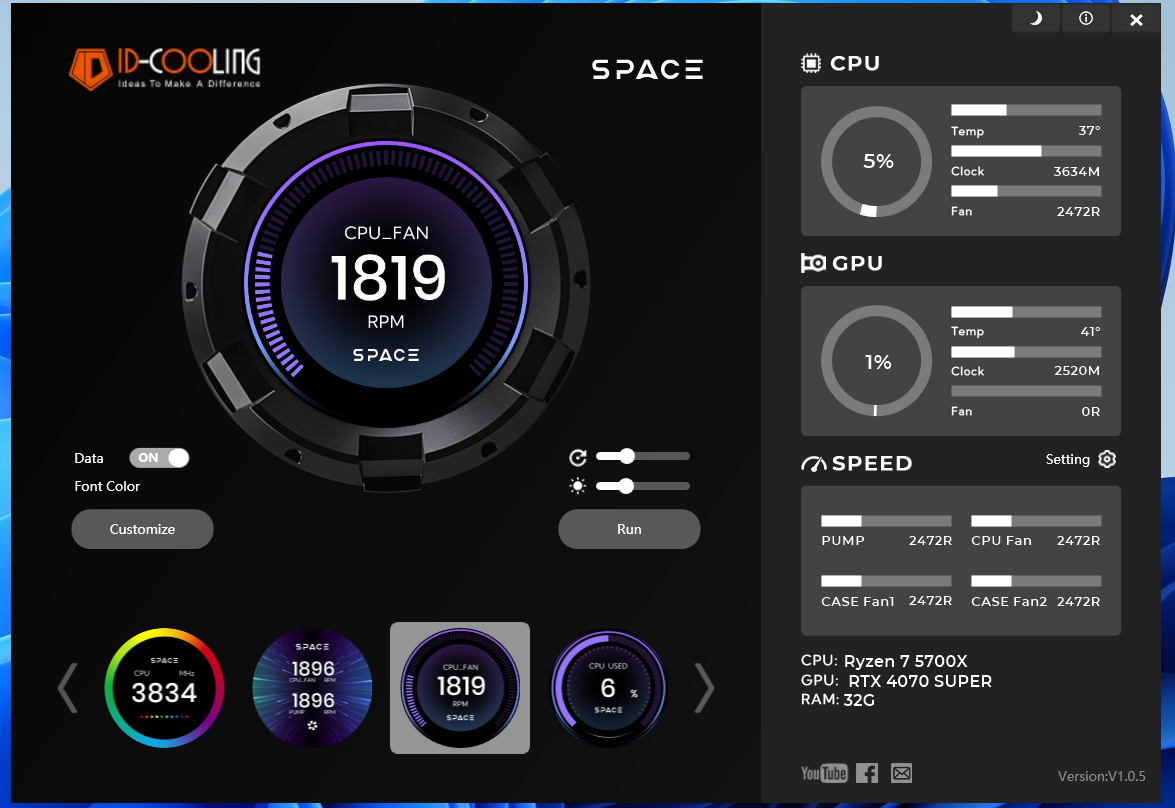Select the dual 1896 RPM starburst theme
The width and height of the screenshot is (1175, 808).
coord(312,688)
